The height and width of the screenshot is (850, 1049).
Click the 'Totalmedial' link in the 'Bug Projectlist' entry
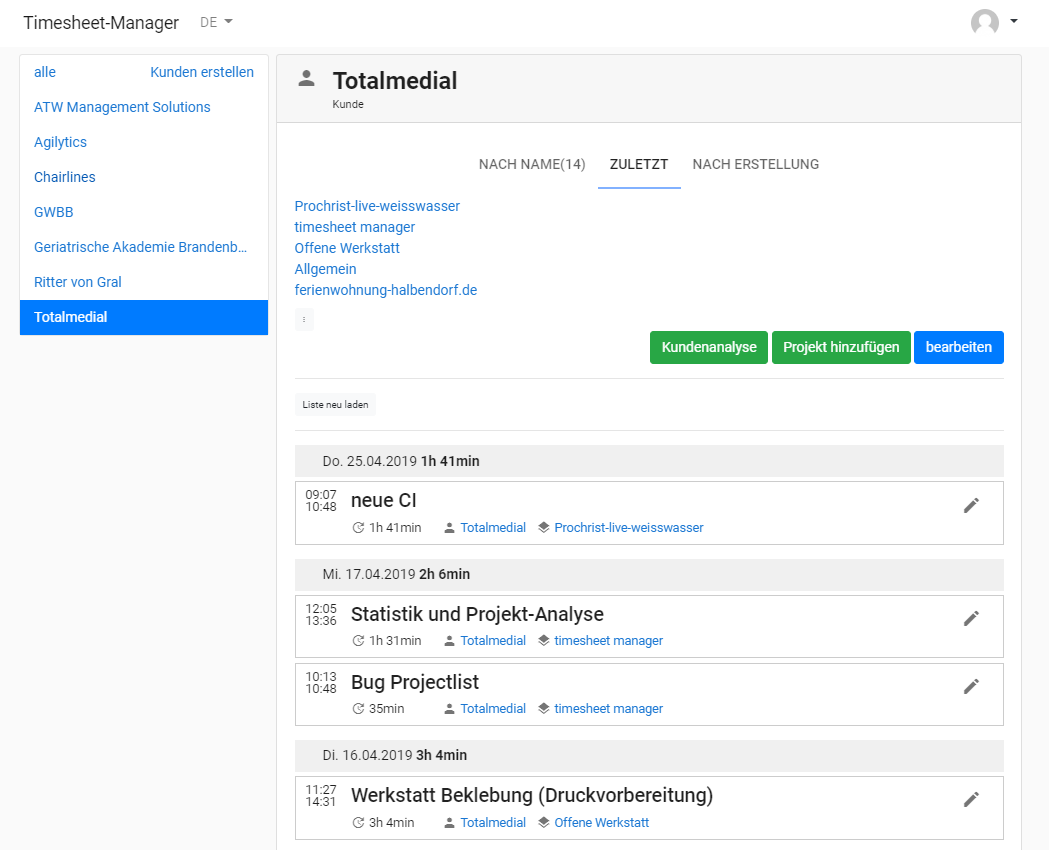(x=493, y=709)
